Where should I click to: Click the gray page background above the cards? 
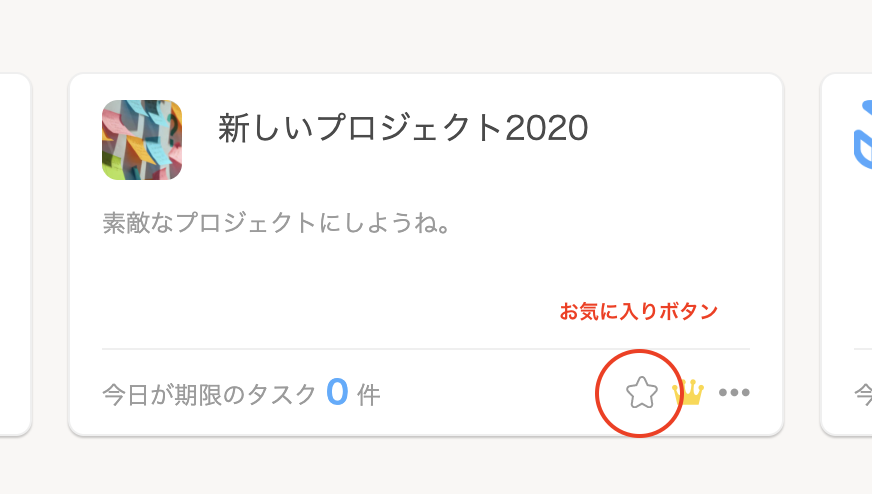tap(436, 34)
